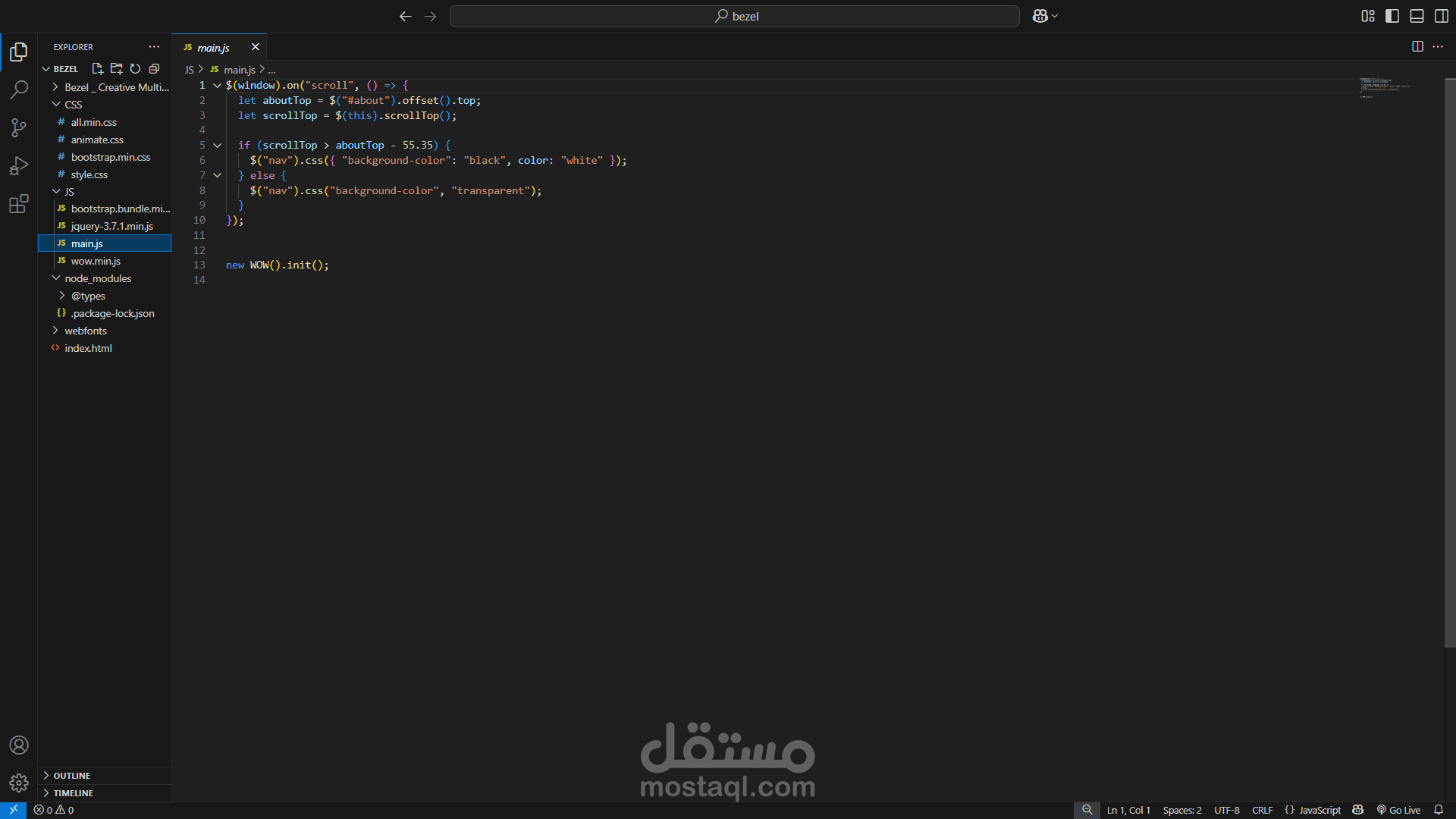Switch to the main.js editor tab
The image size is (1456, 819).
tap(213, 48)
